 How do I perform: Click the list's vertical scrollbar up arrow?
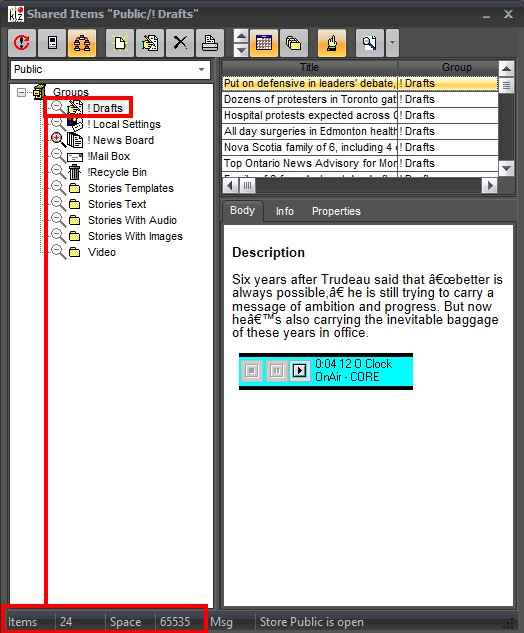click(507, 69)
